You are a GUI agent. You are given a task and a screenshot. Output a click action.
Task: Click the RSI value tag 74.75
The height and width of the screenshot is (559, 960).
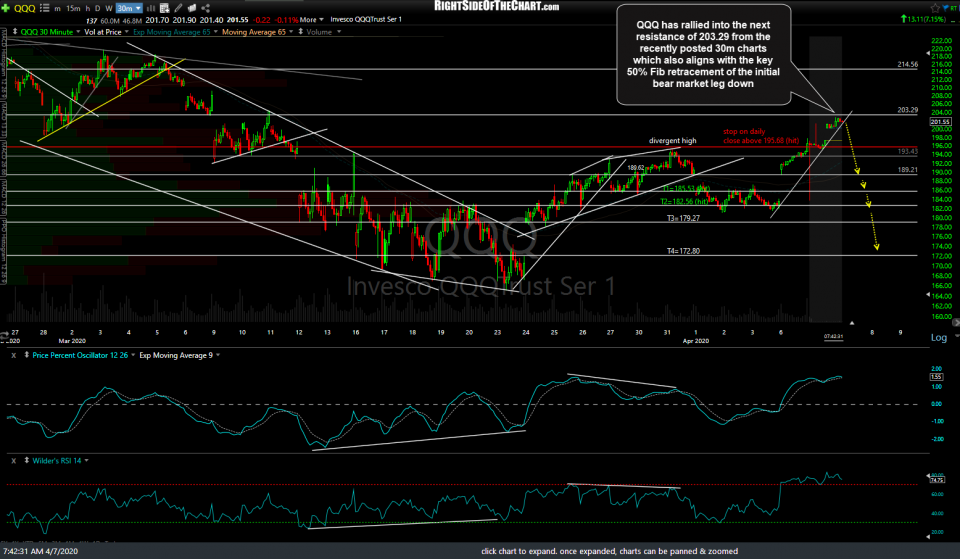pos(937,479)
